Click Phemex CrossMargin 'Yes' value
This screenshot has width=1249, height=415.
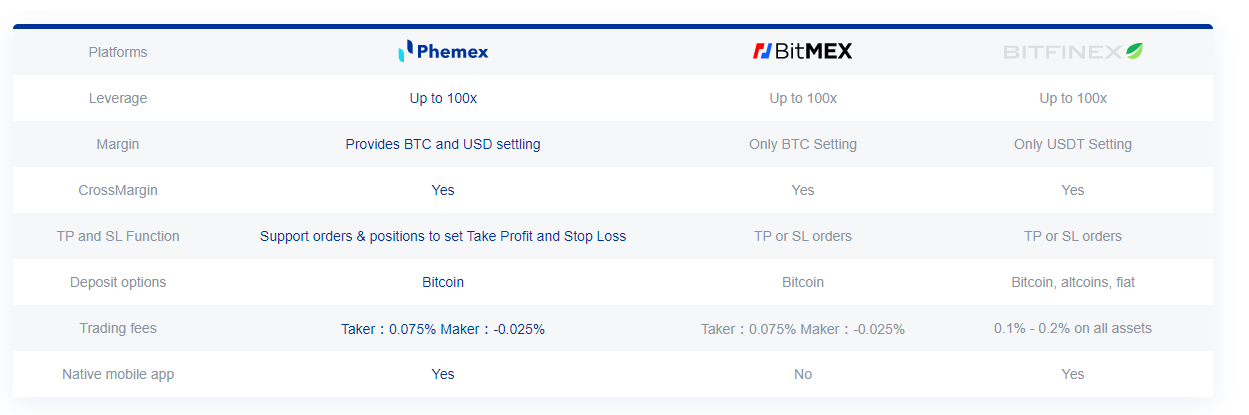coord(443,190)
